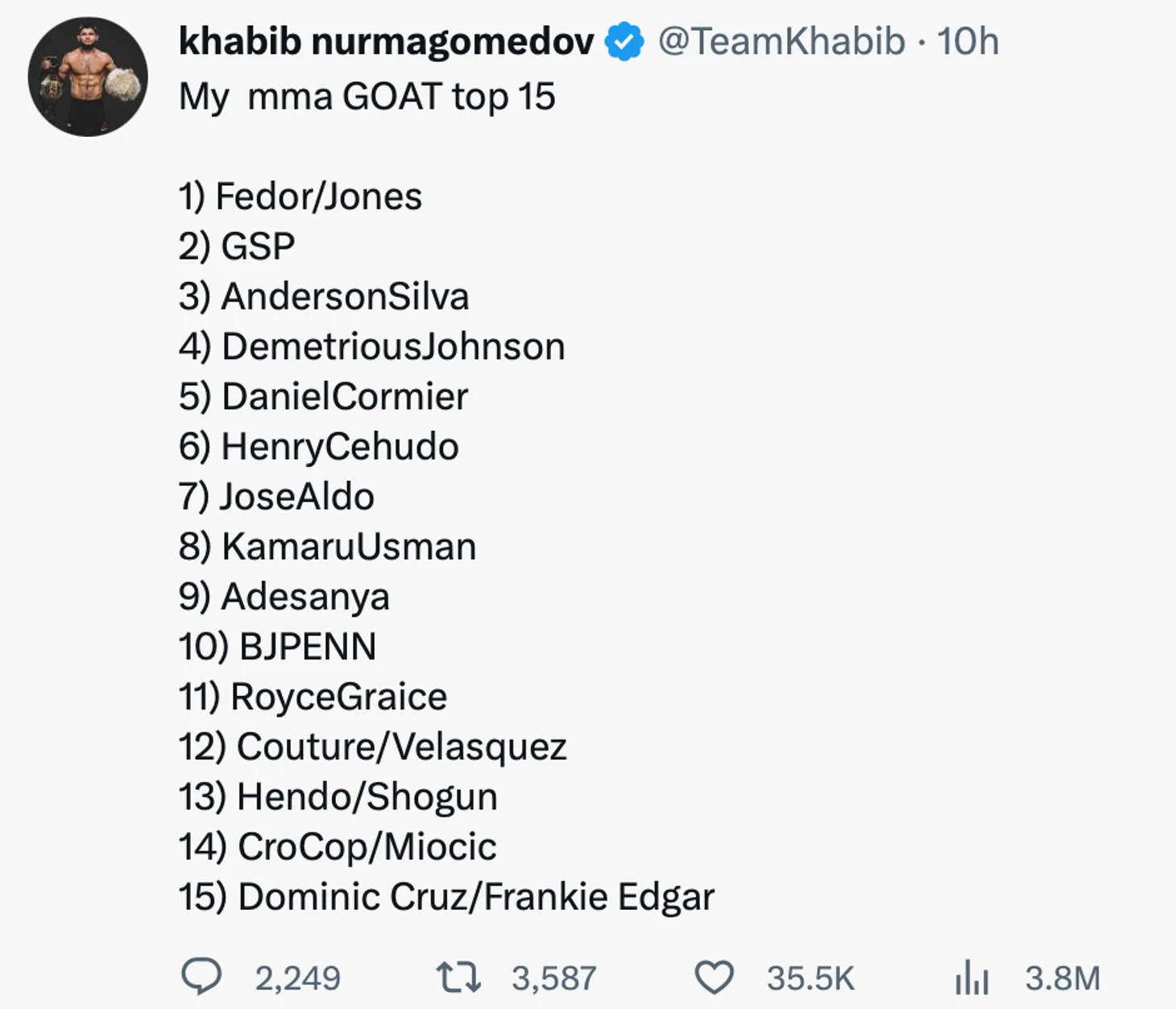Click the '1) Fedor/Jones' line
The image size is (1176, 1009).
300,196
